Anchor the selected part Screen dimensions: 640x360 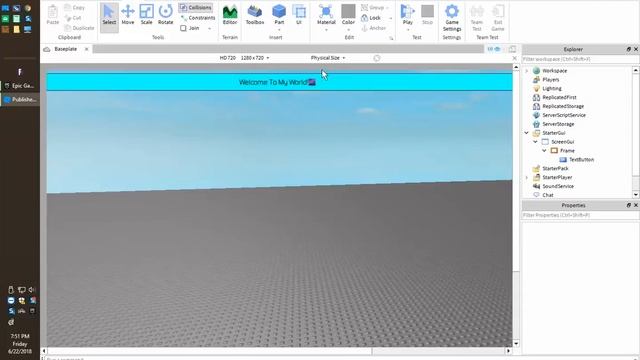[373, 28]
